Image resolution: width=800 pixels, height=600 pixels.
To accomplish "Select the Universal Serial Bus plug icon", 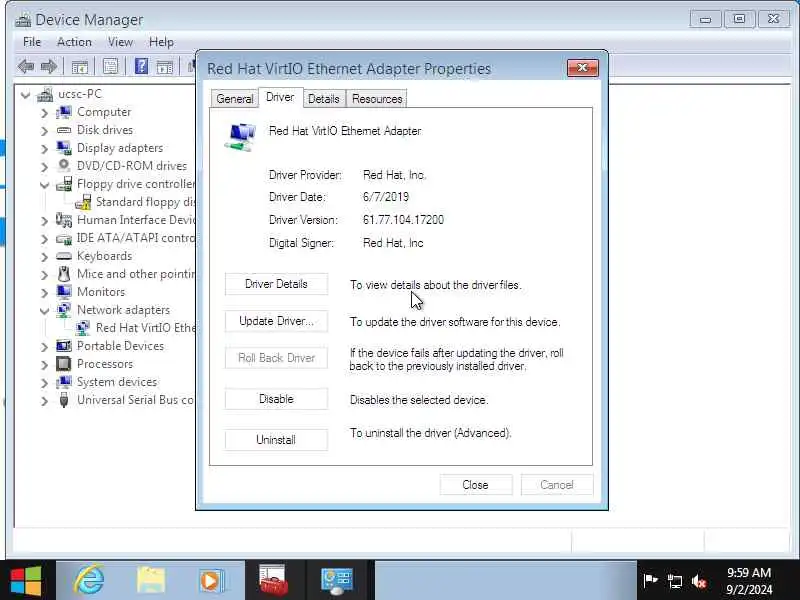I will click(x=64, y=399).
